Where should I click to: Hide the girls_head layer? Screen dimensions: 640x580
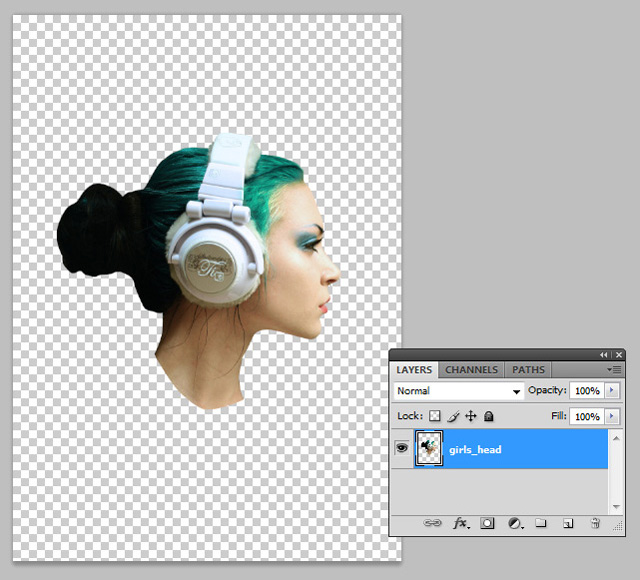click(402, 450)
